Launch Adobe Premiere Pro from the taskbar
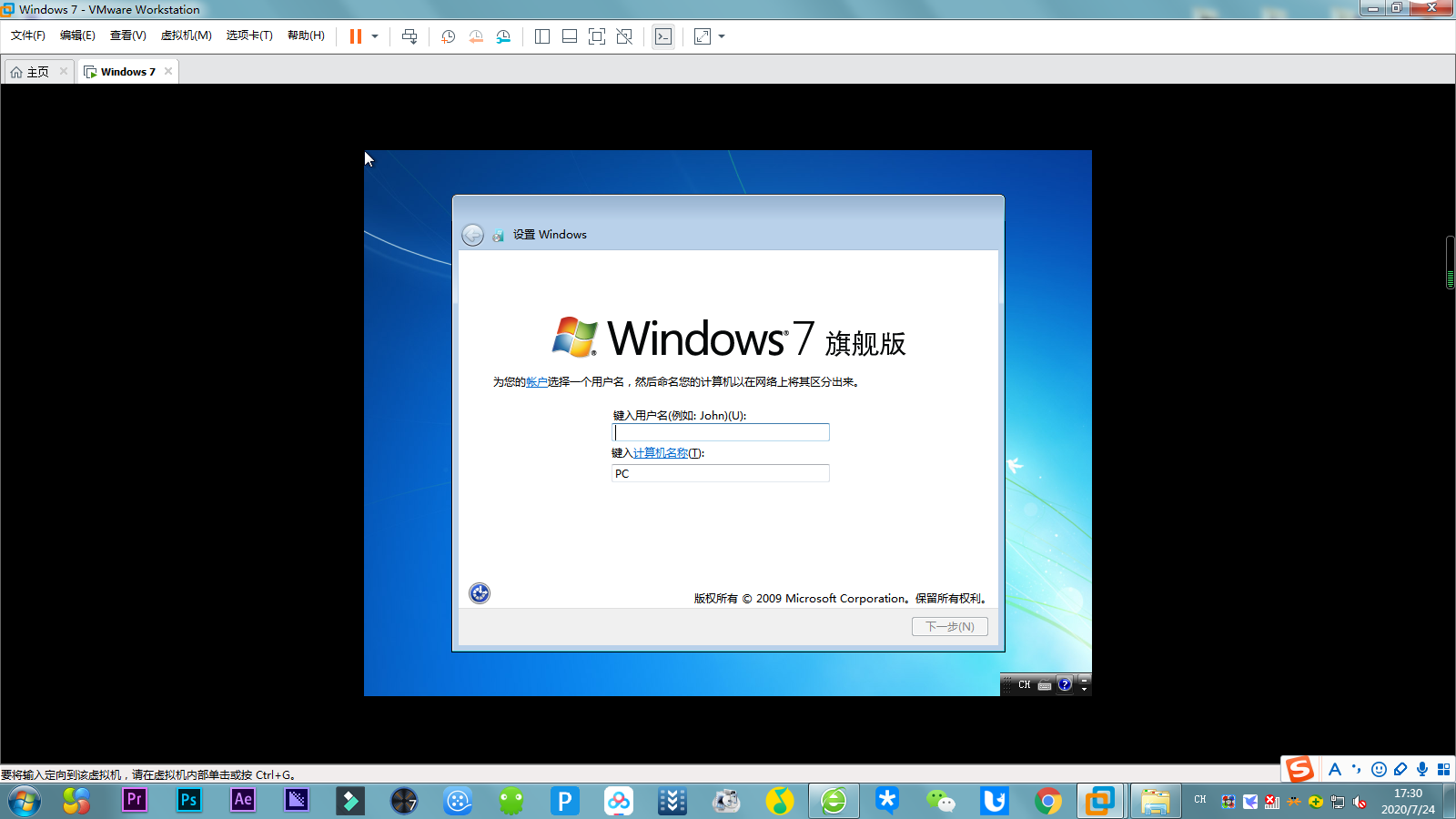 tap(135, 800)
